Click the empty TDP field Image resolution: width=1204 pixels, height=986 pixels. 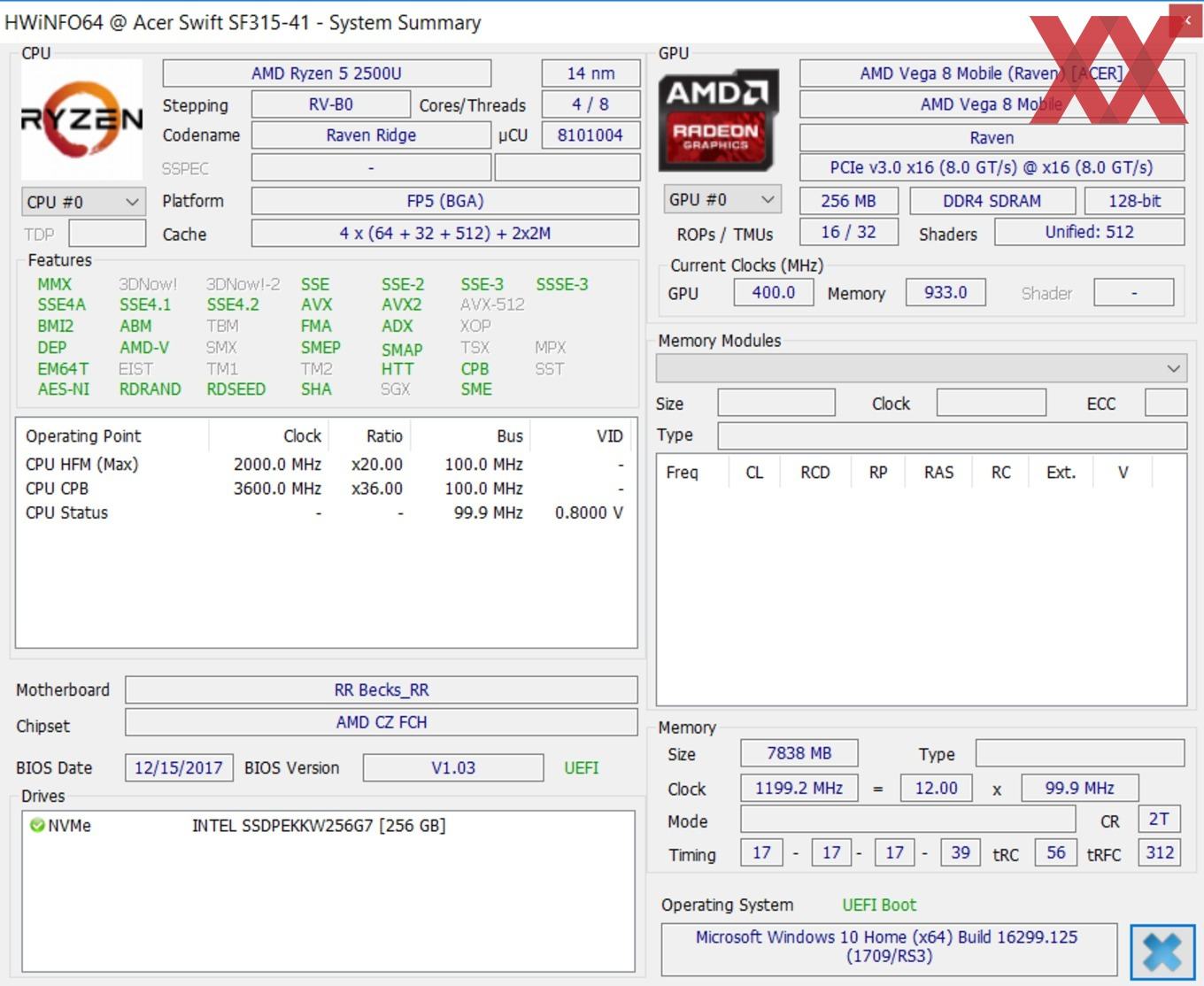[x=107, y=234]
